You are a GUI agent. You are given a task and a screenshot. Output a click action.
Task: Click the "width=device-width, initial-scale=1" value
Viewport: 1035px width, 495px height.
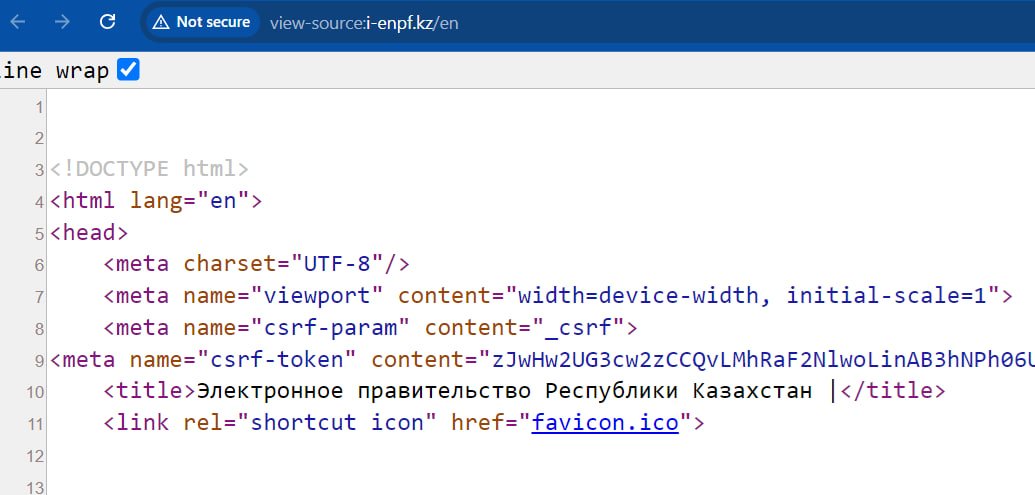pyautogui.click(x=752, y=296)
